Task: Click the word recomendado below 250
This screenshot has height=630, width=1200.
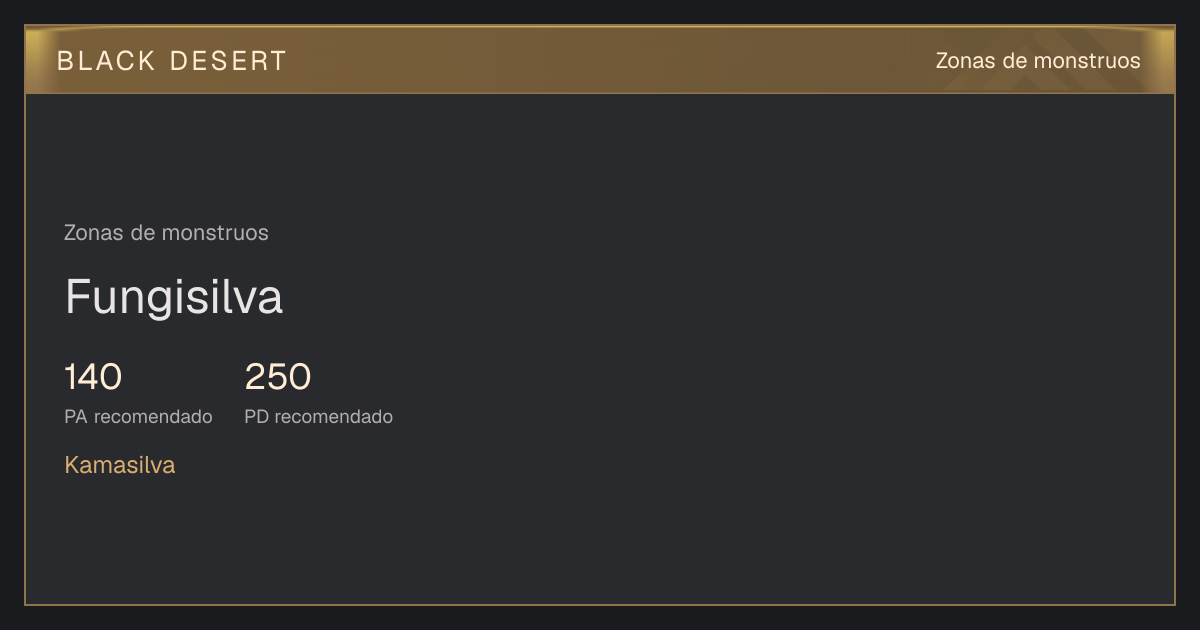Action: [334, 417]
